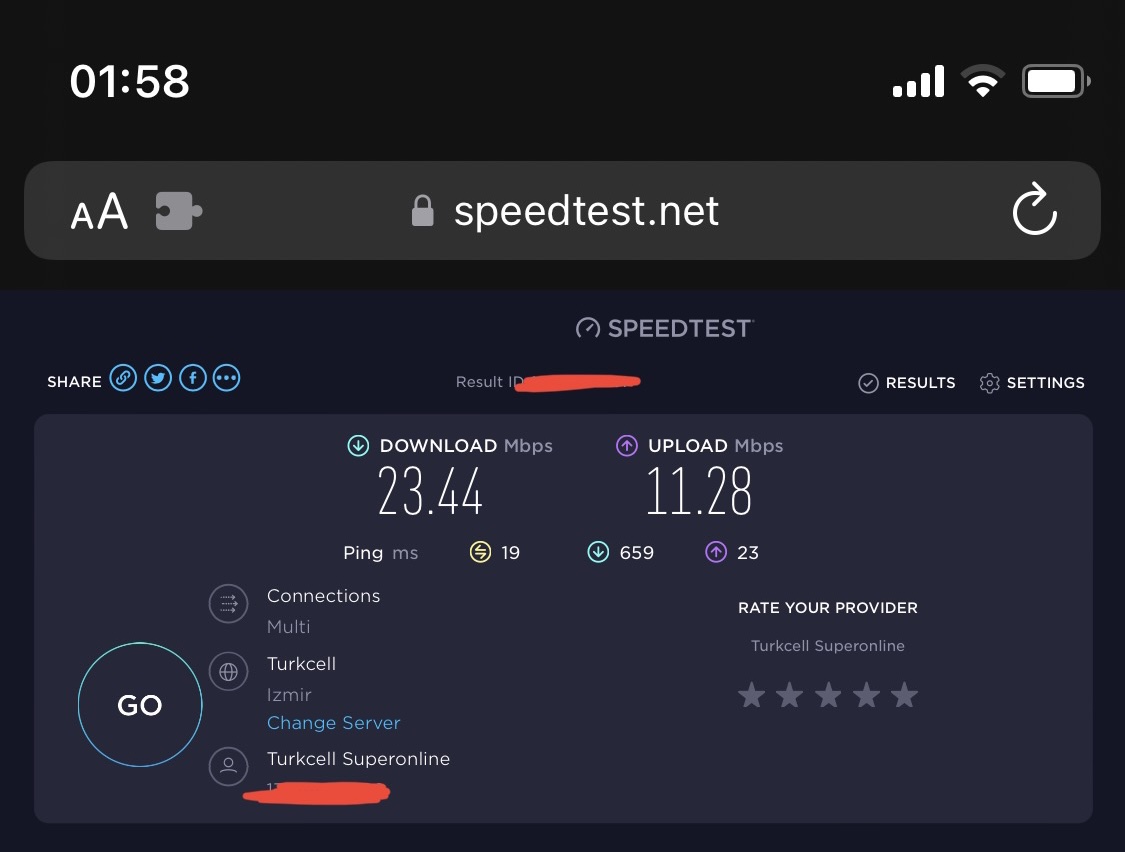Select the Multi connections option
The height and width of the screenshot is (852, 1125).
(x=289, y=627)
